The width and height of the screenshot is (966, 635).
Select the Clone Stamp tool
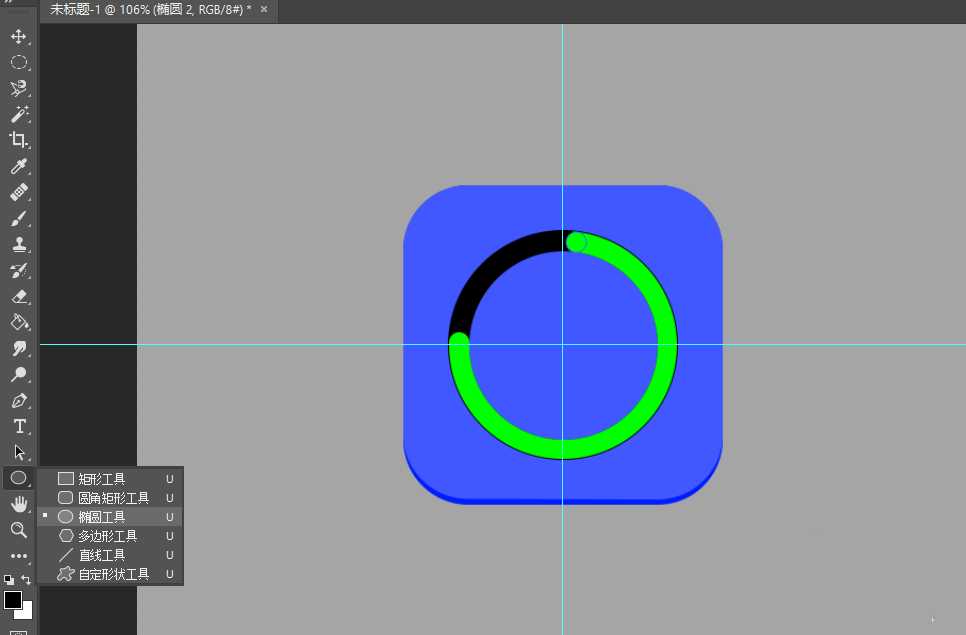pos(18,244)
